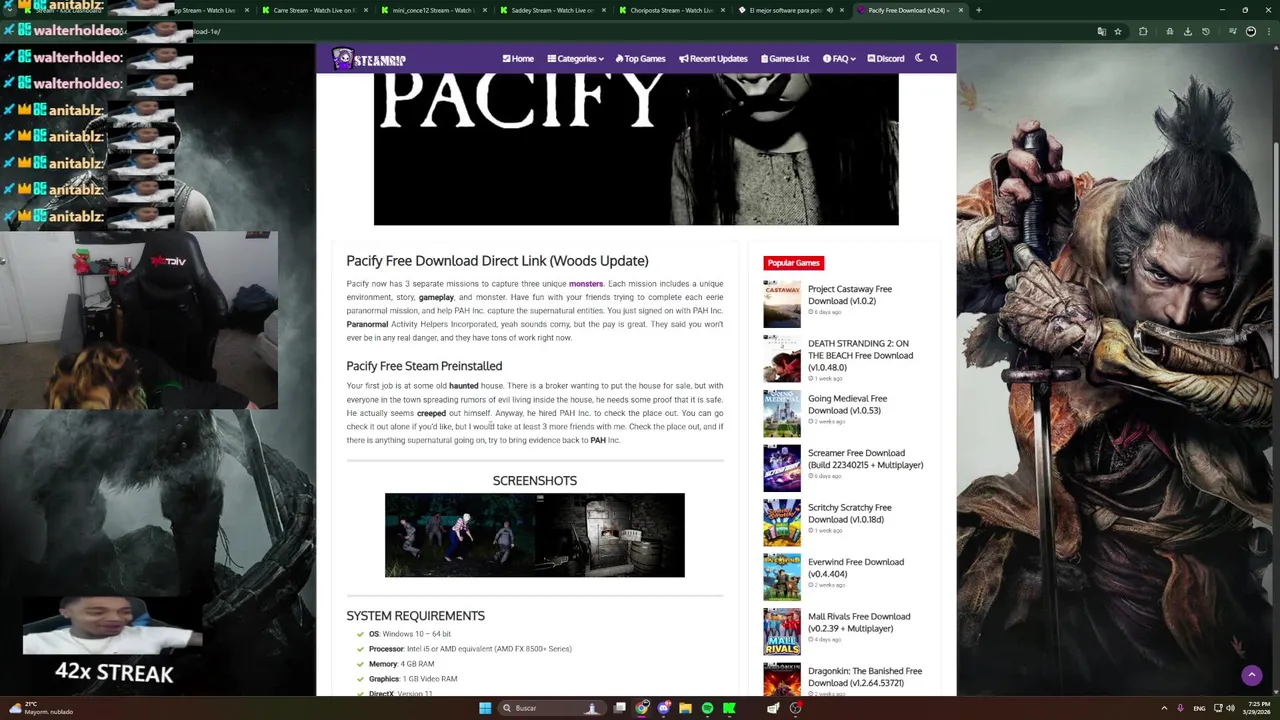
Task: Switch to the Saddey Stream tab
Action: click(x=552, y=10)
